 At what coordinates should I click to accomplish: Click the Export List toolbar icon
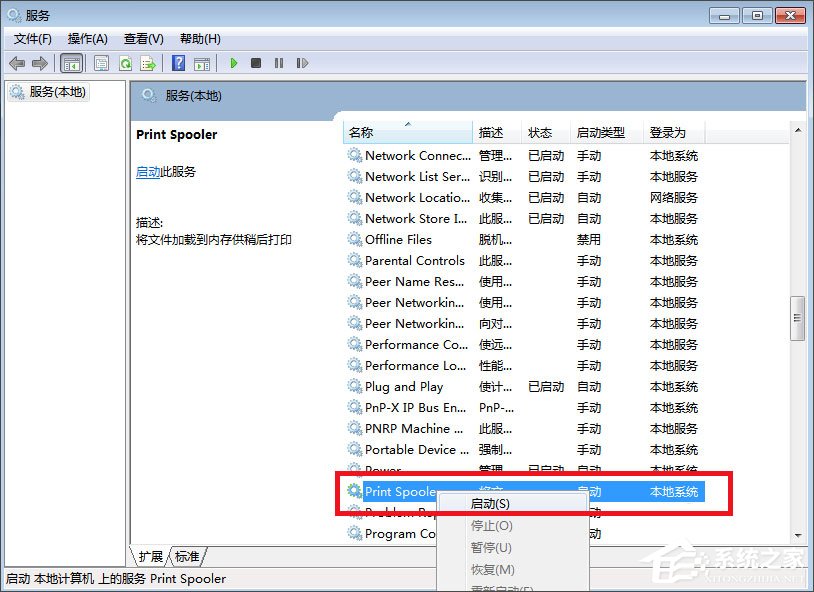click(x=147, y=62)
